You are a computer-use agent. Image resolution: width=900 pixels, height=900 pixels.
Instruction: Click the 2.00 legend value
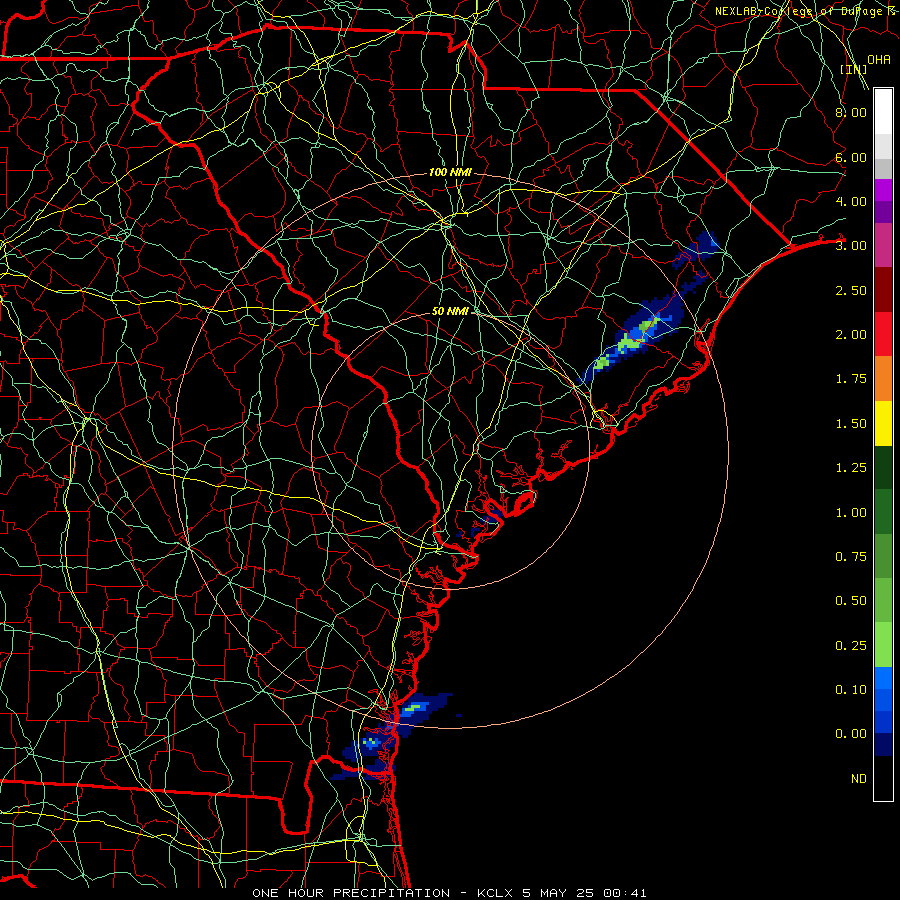[x=851, y=335]
